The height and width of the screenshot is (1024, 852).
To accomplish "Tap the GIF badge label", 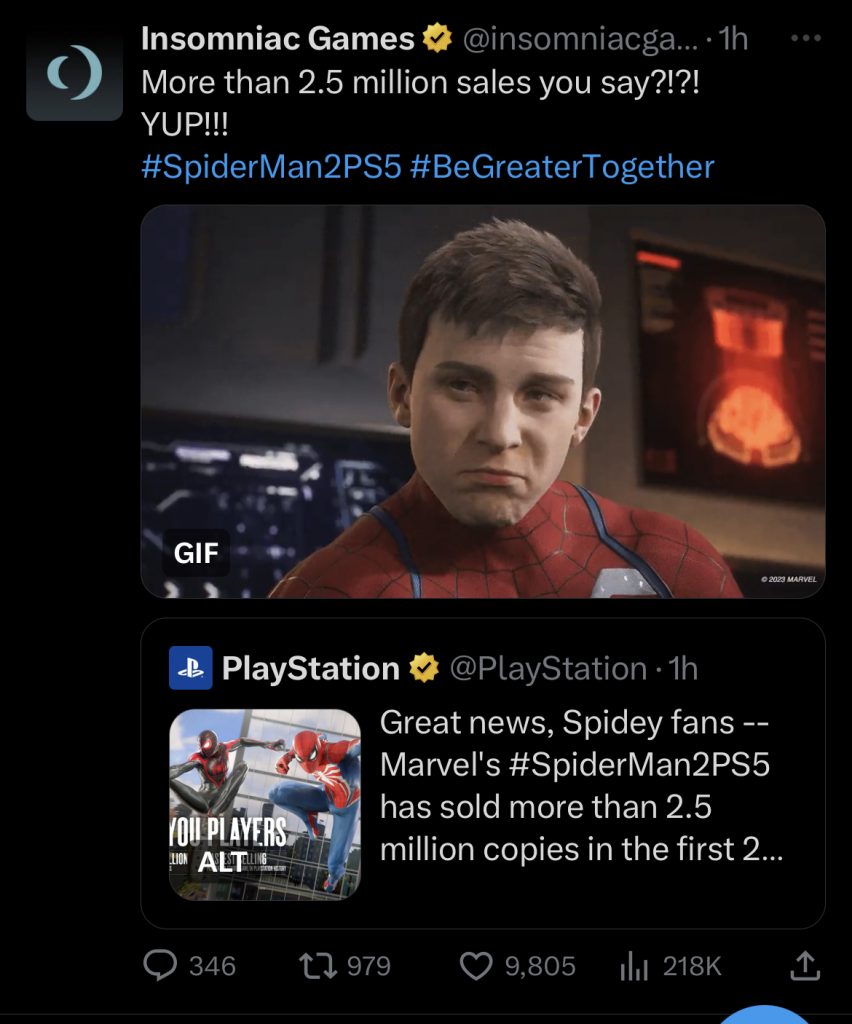I will (x=196, y=551).
